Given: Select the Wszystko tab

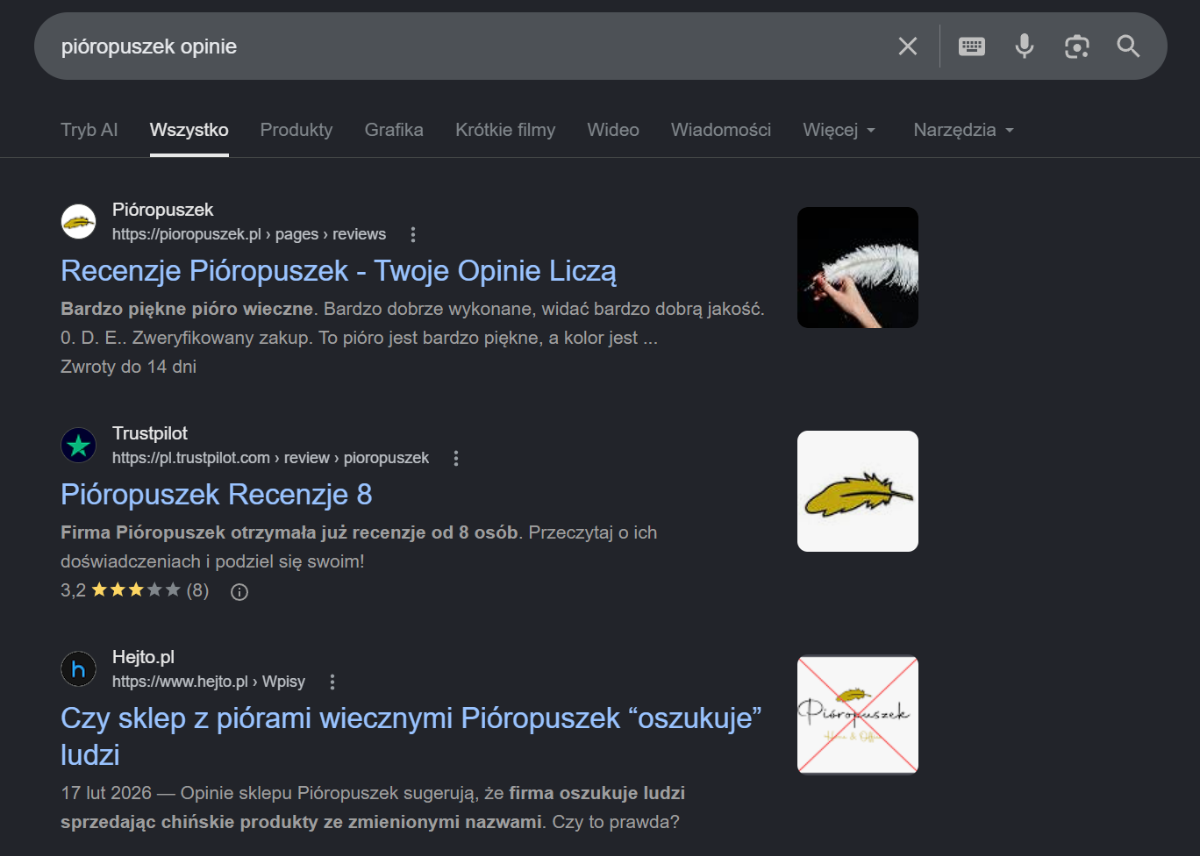Looking at the screenshot, I should 189,130.
